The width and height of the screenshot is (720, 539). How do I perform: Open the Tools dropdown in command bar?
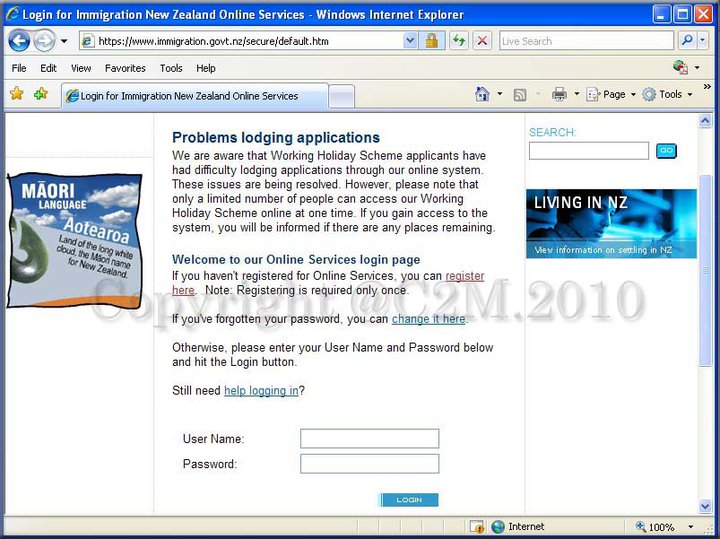click(x=667, y=94)
